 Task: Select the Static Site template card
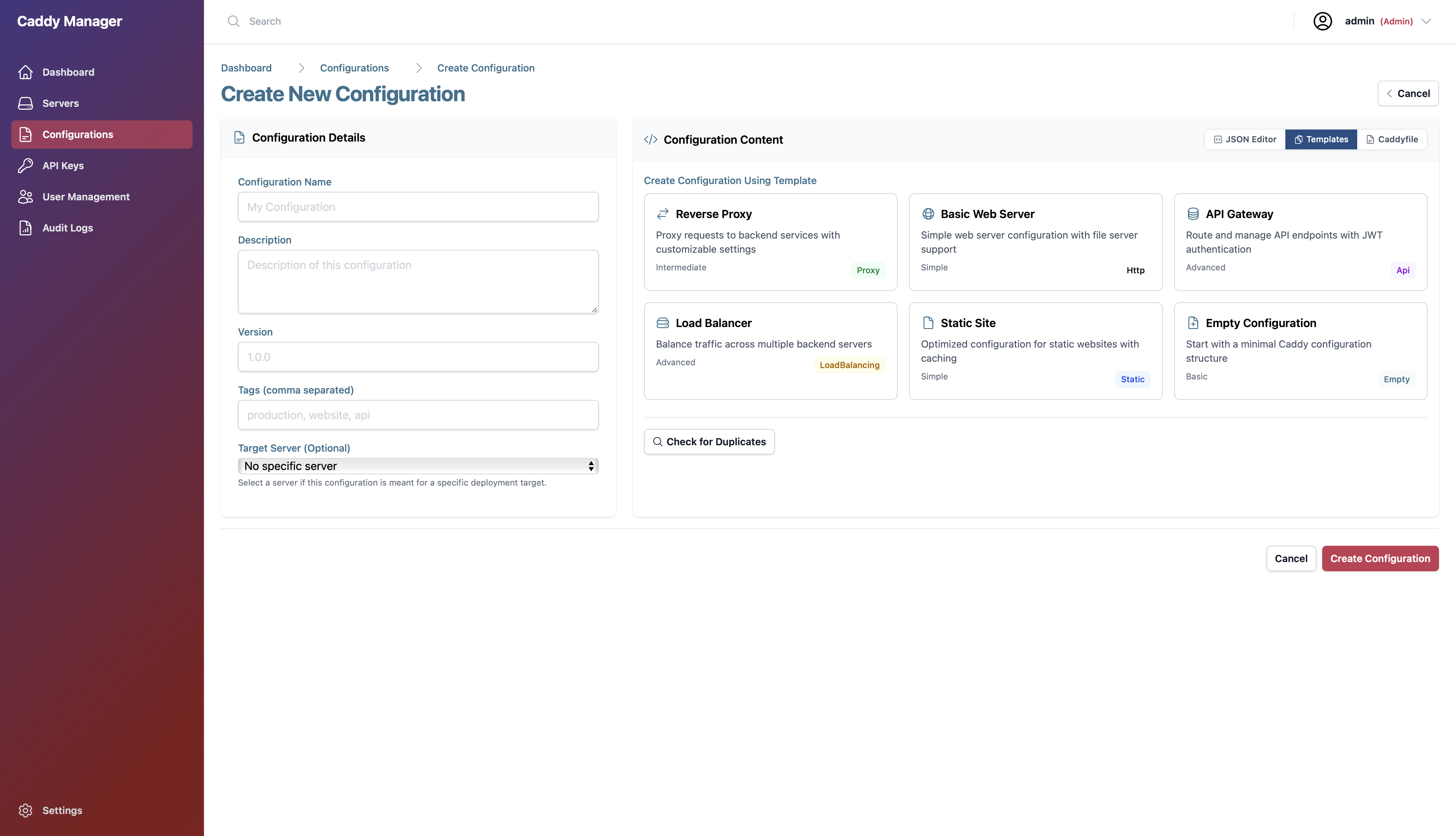click(1035, 350)
